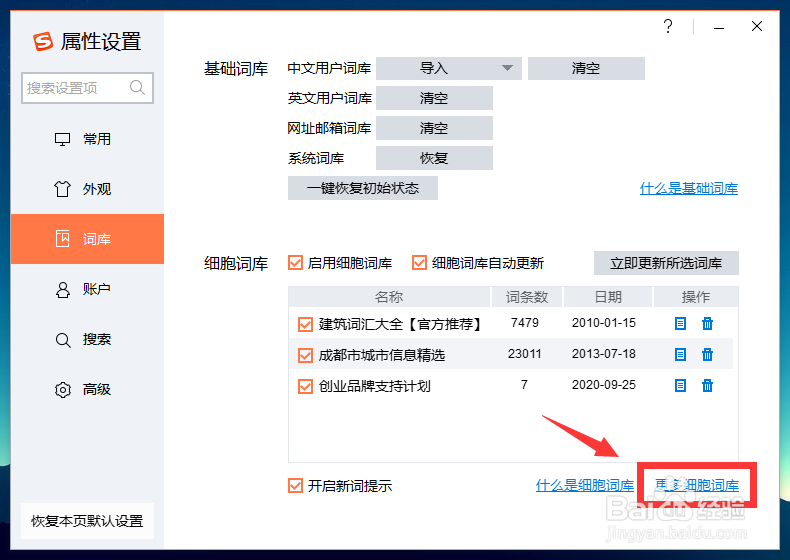Screen dimensions: 790x560
Task: Click 清空 for 网址邮箱词库
Action: click(x=434, y=128)
